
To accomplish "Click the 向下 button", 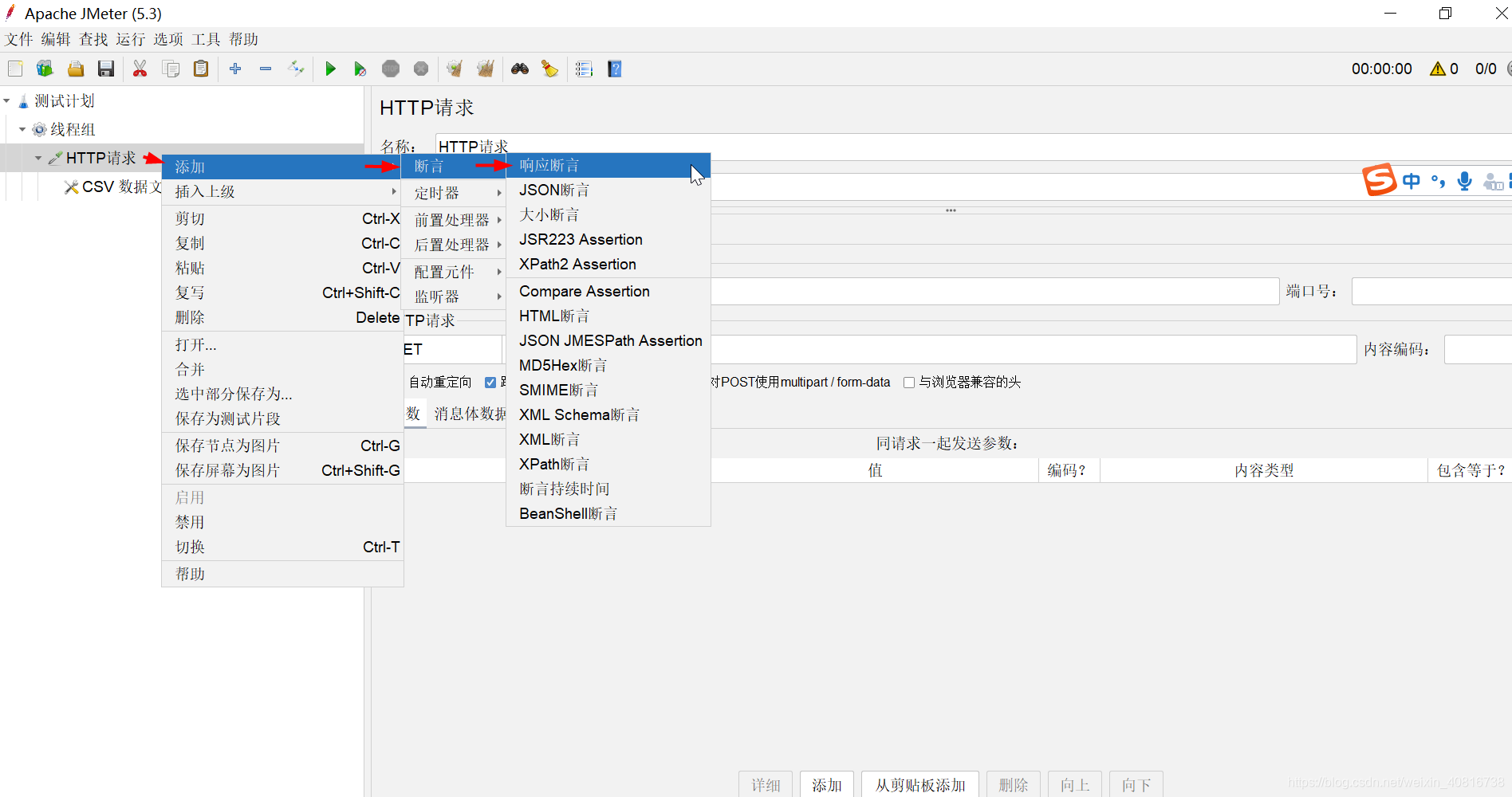I will click(1136, 785).
